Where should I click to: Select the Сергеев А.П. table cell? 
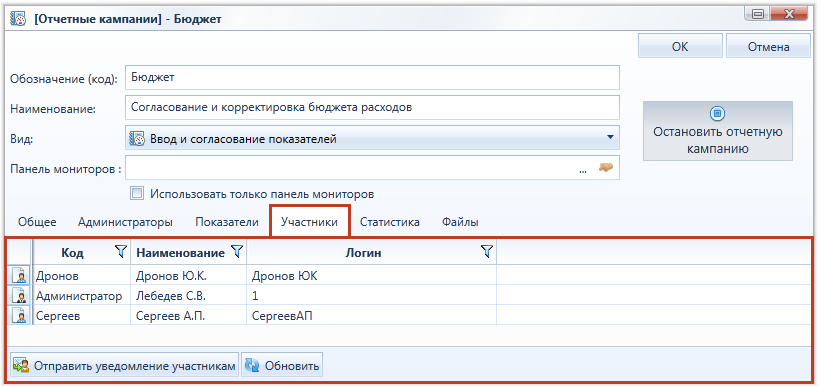pos(188,316)
